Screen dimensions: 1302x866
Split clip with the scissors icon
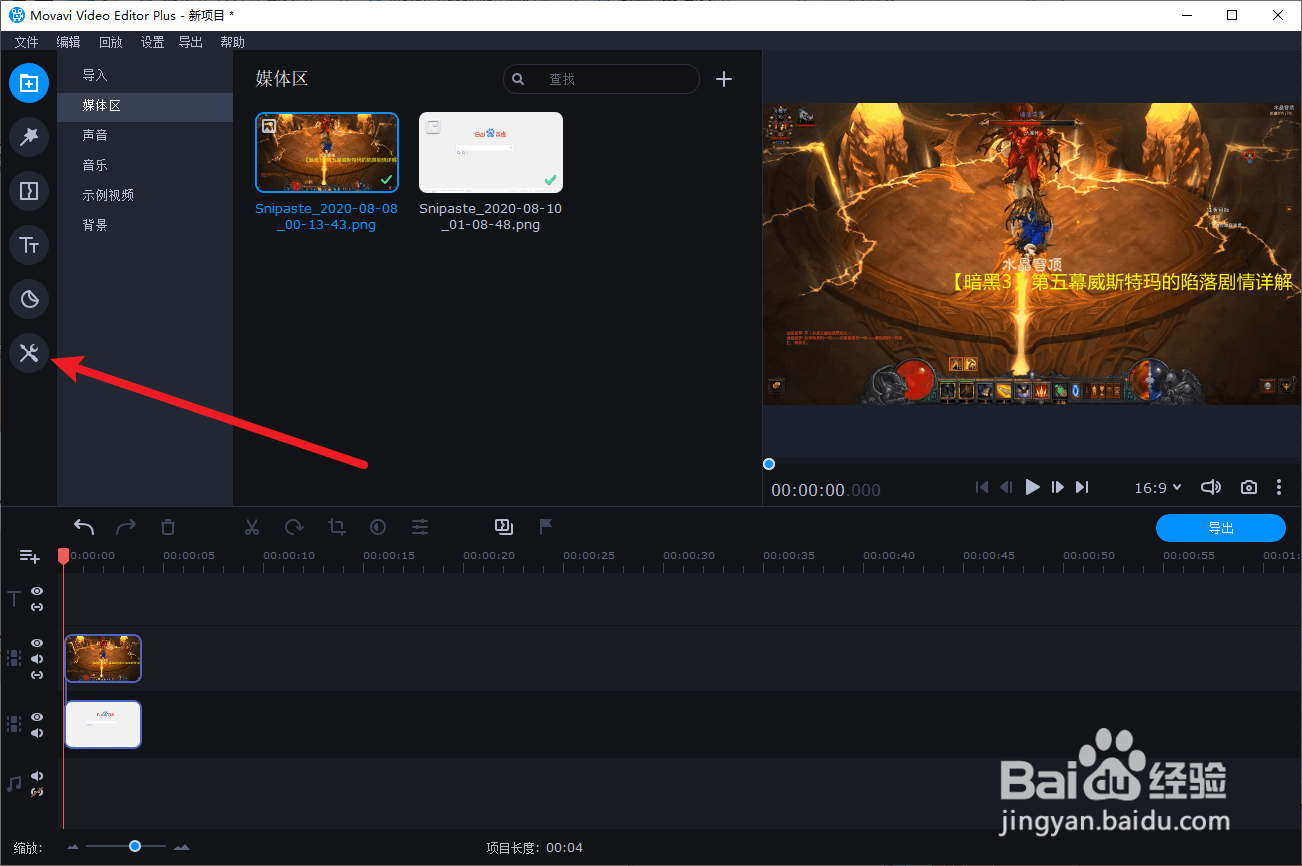252,526
